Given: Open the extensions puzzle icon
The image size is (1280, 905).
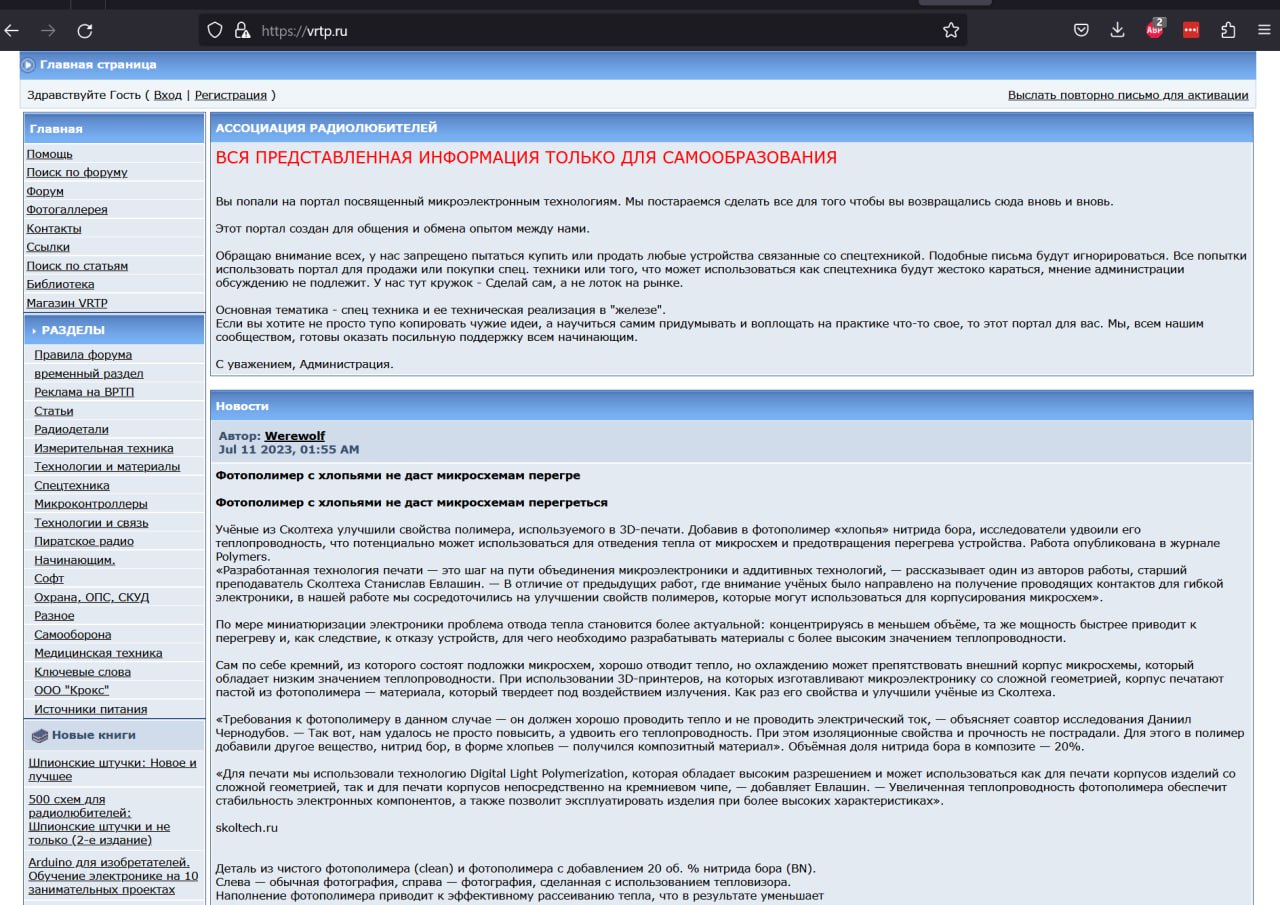Looking at the screenshot, I should (x=1228, y=31).
